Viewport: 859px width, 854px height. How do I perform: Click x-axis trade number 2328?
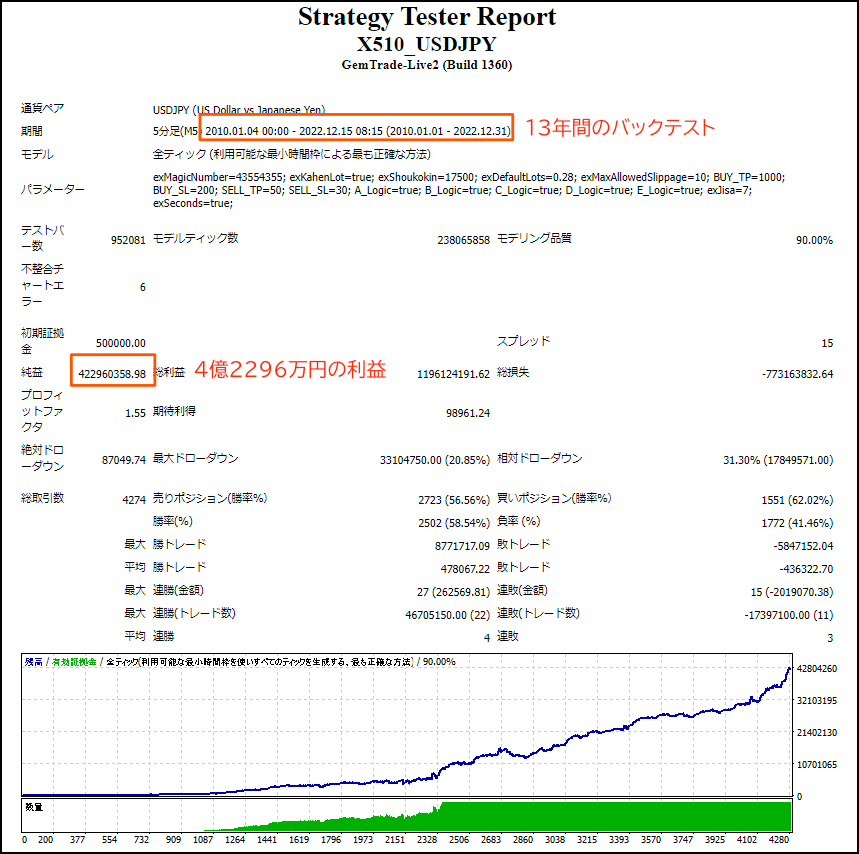pyautogui.click(x=427, y=840)
